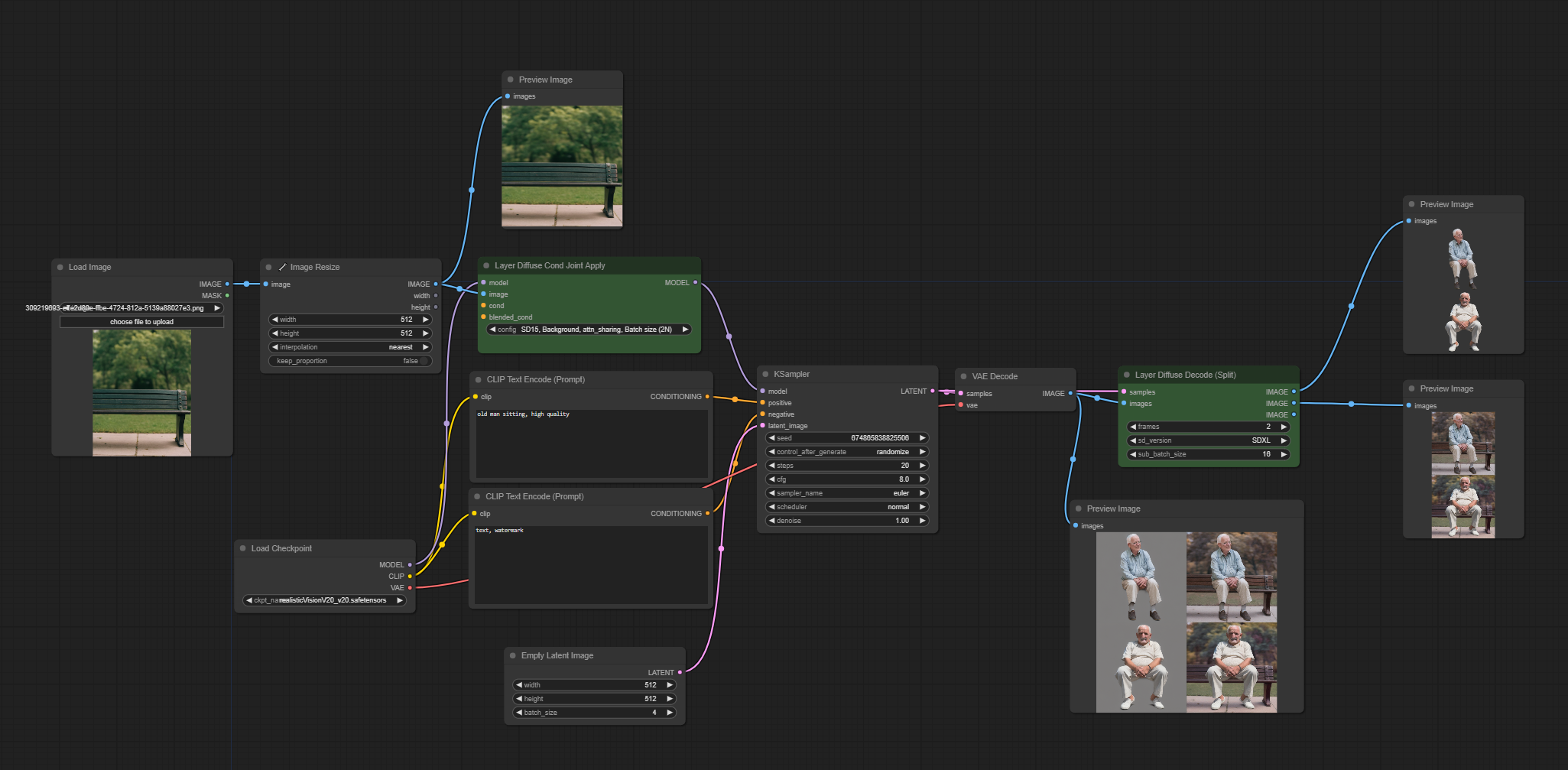The width and height of the screenshot is (1568, 770).
Task: Click the park bench preview image thumbnail
Action: pyautogui.click(x=562, y=167)
